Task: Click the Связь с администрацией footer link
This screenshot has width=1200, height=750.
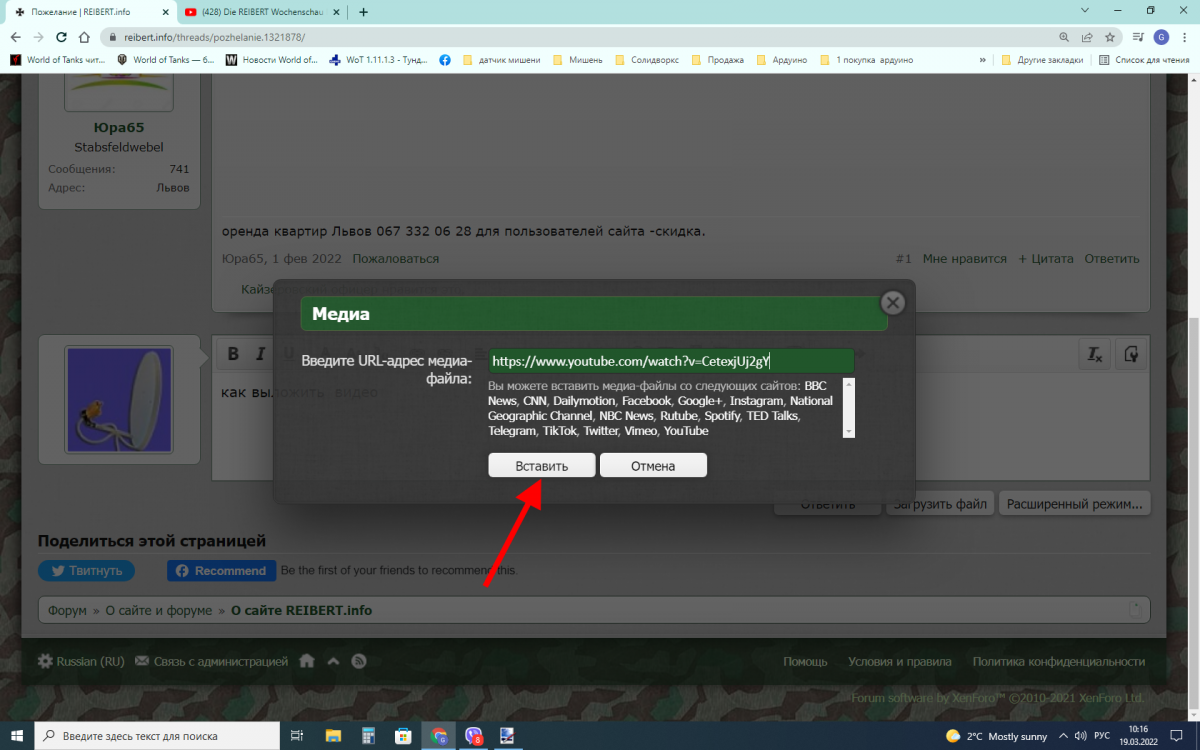Action: pos(211,661)
